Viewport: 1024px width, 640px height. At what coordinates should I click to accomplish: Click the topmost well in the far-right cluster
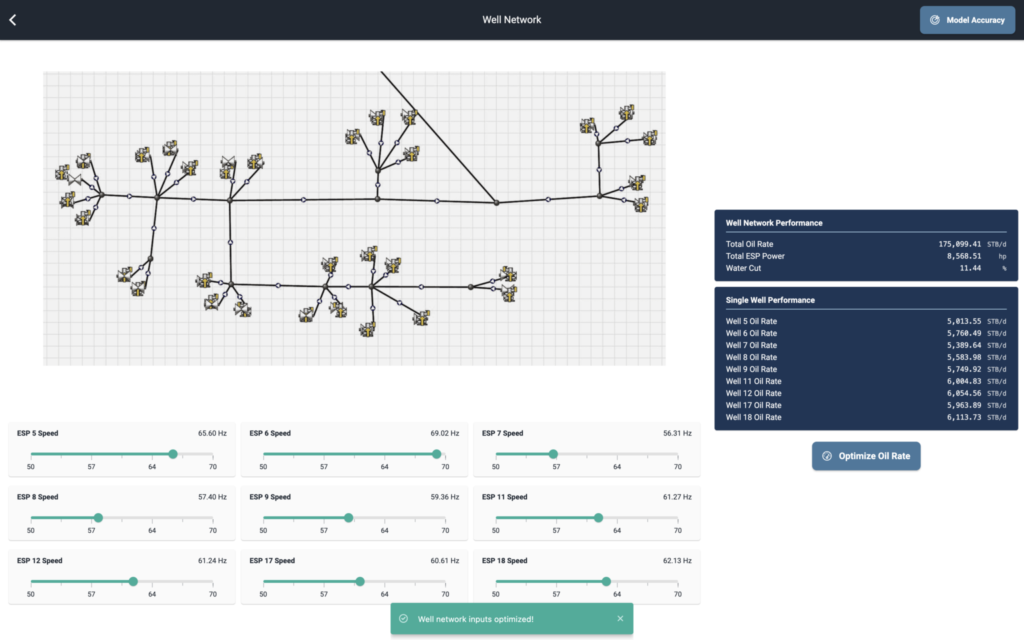627,113
